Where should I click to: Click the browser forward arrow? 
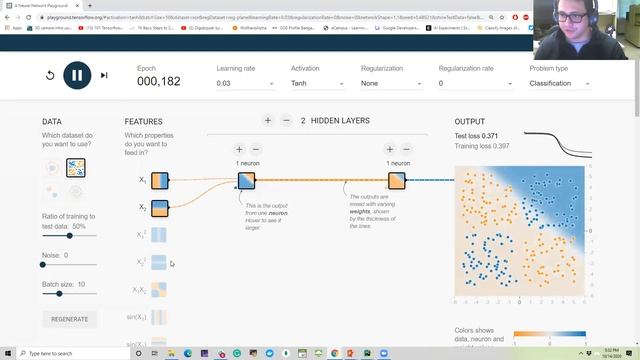pyautogui.click(x=18, y=17)
